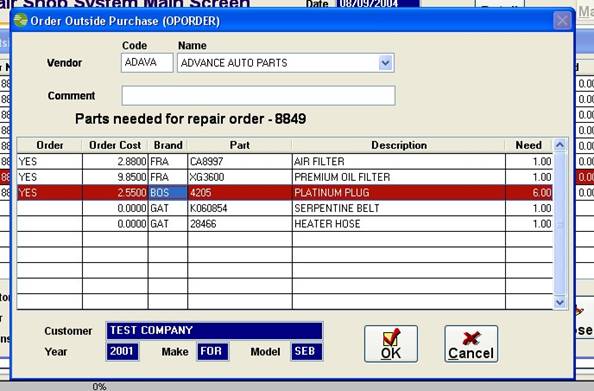Image resolution: width=594 pixels, height=391 pixels.
Task: Click into the Comment input field
Action: click(258, 95)
